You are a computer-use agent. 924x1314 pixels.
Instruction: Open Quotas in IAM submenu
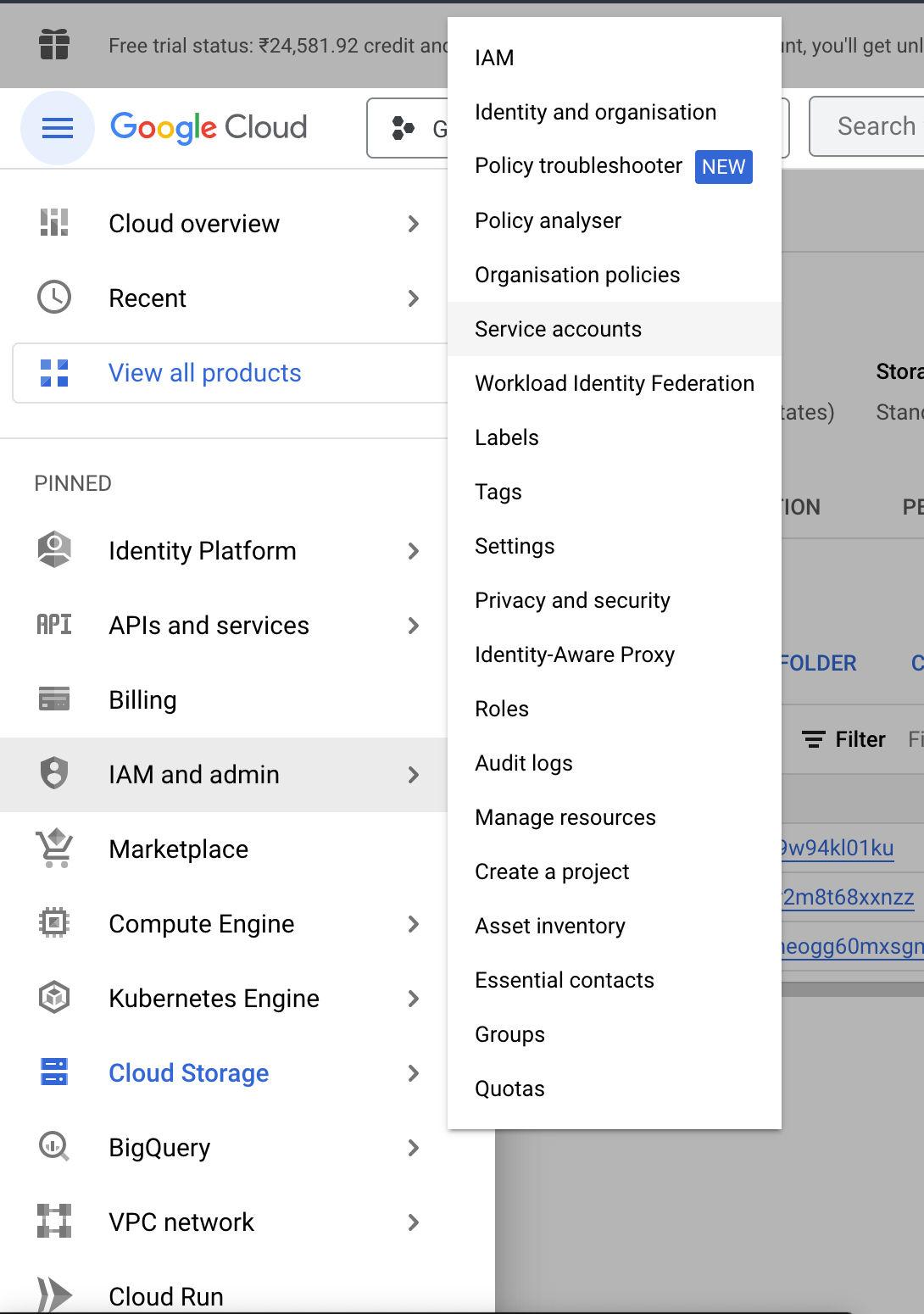pos(615,1089)
